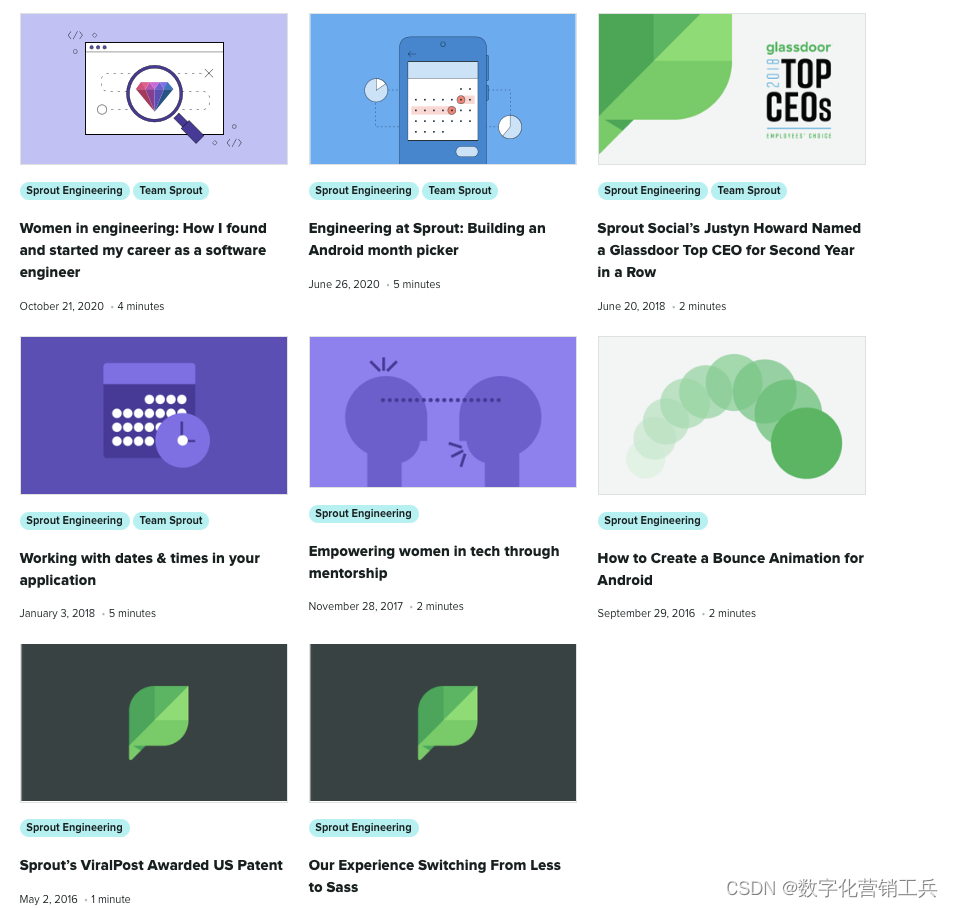The height and width of the screenshot is (908, 953).
Task: Click the 'June 26, 2020' date text
Action: click(x=344, y=284)
